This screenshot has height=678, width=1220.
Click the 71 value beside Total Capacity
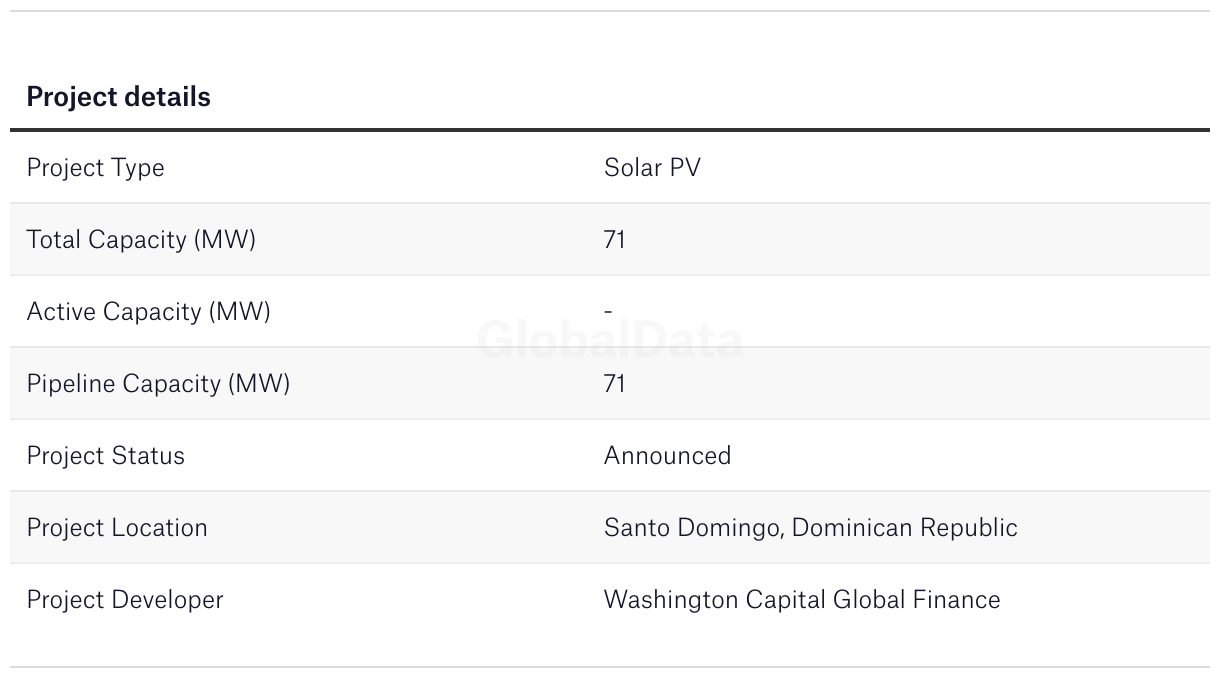pyautogui.click(x=614, y=240)
